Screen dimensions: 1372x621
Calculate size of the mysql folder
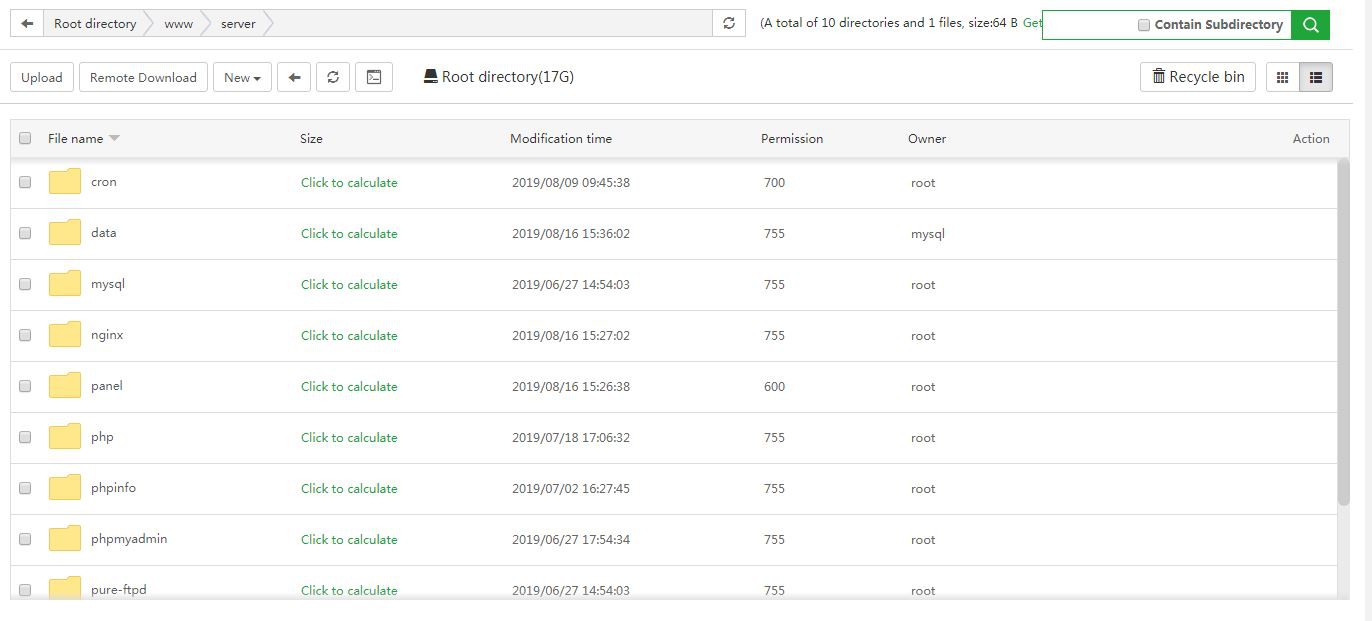point(349,285)
